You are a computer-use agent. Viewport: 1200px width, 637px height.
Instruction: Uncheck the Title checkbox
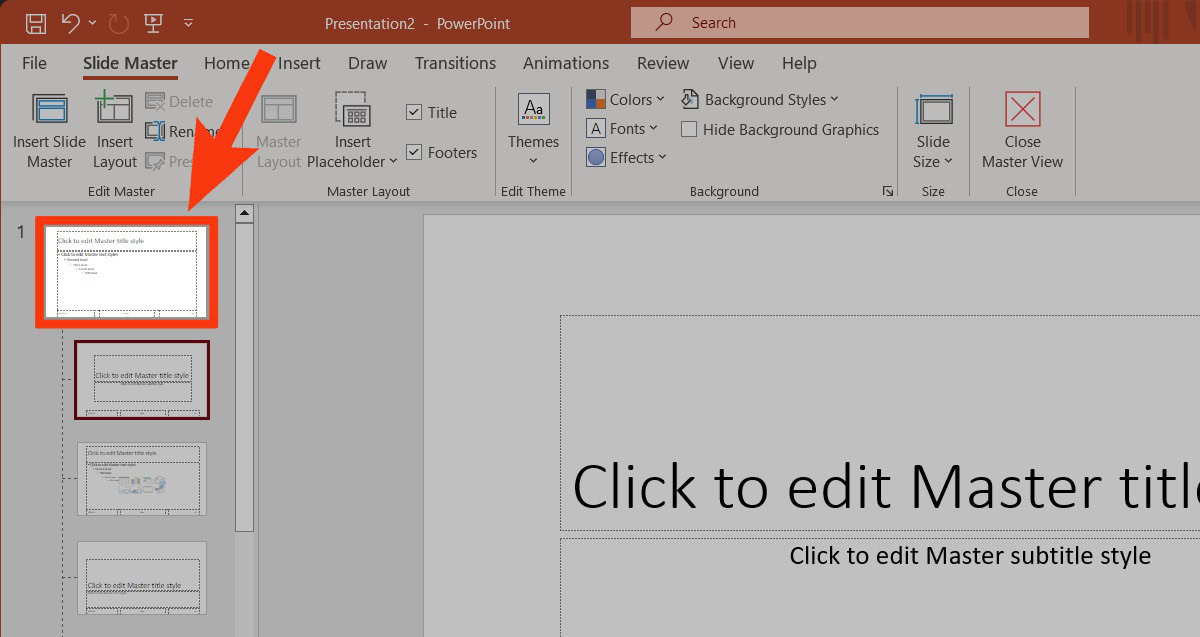point(414,113)
